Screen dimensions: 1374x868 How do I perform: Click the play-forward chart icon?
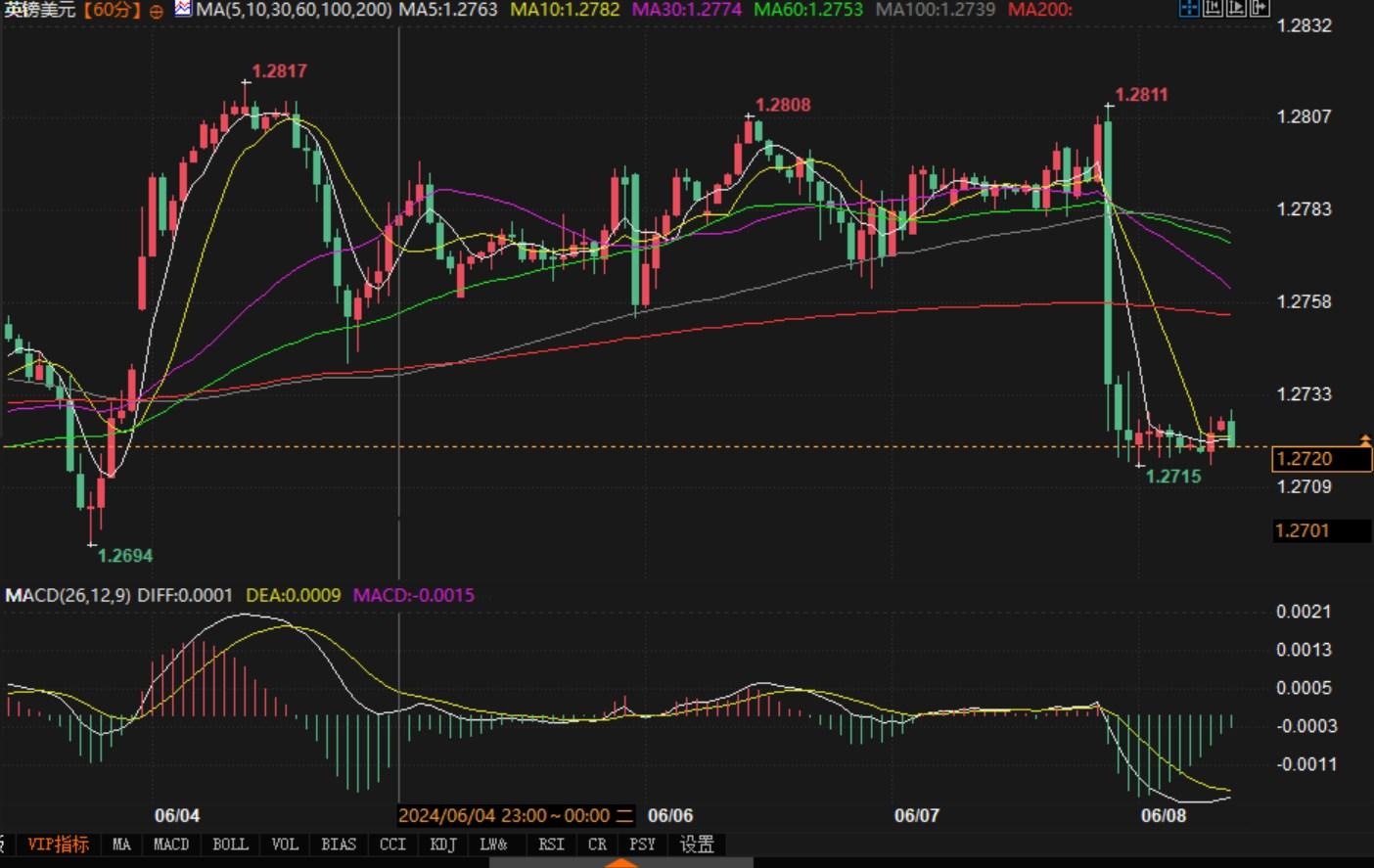(1236, 9)
